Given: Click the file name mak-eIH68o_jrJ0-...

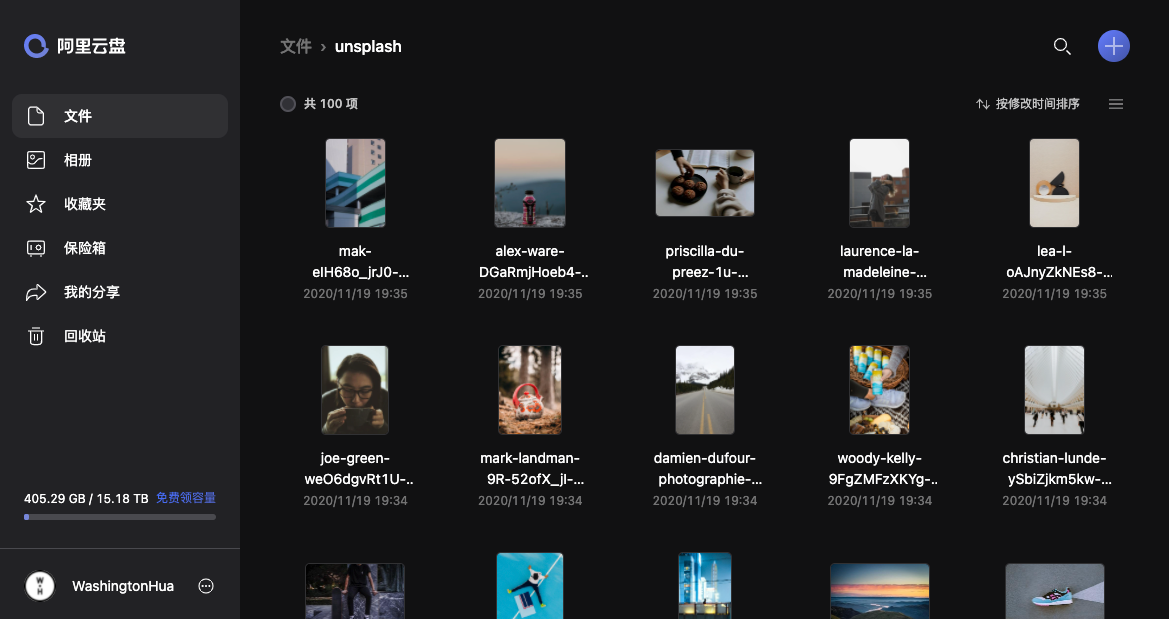Looking at the screenshot, I should point(361,262).
